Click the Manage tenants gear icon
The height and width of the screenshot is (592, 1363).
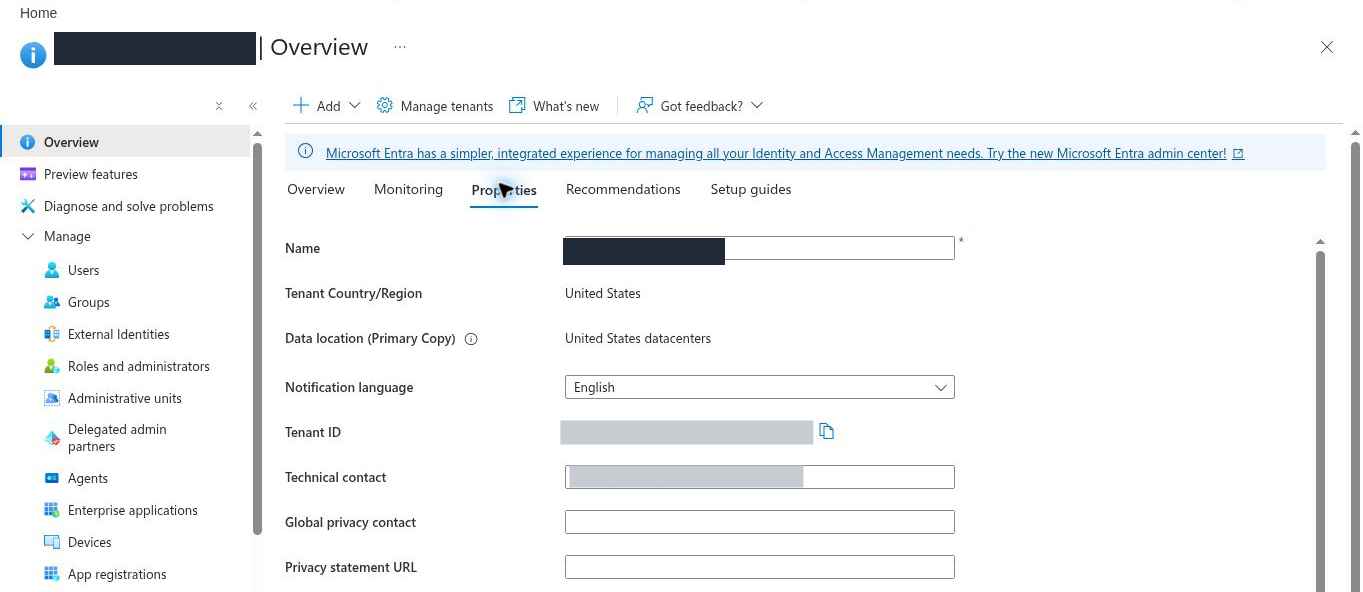pos(385,105)
